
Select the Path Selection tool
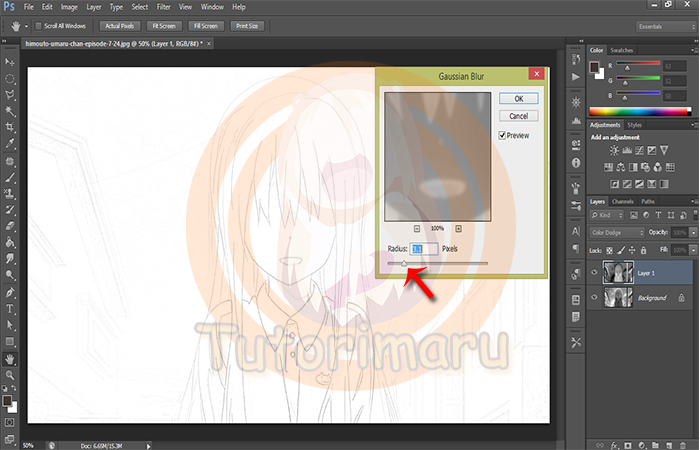tap(9, 325)
